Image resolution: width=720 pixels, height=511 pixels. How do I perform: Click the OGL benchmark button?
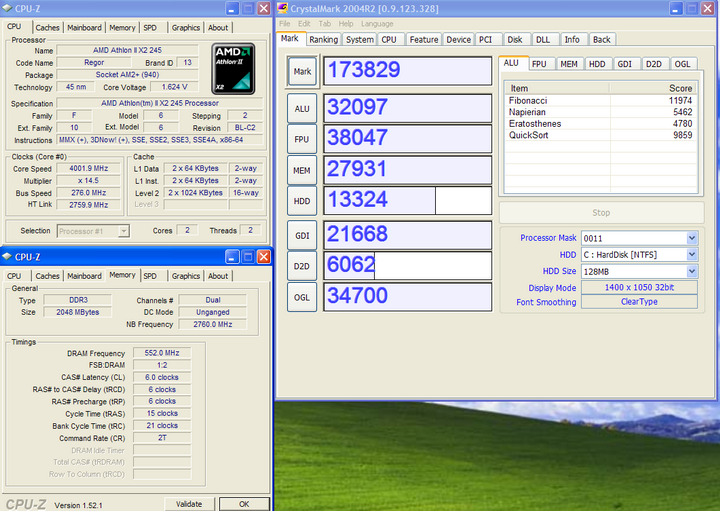(x=302, y=297)
